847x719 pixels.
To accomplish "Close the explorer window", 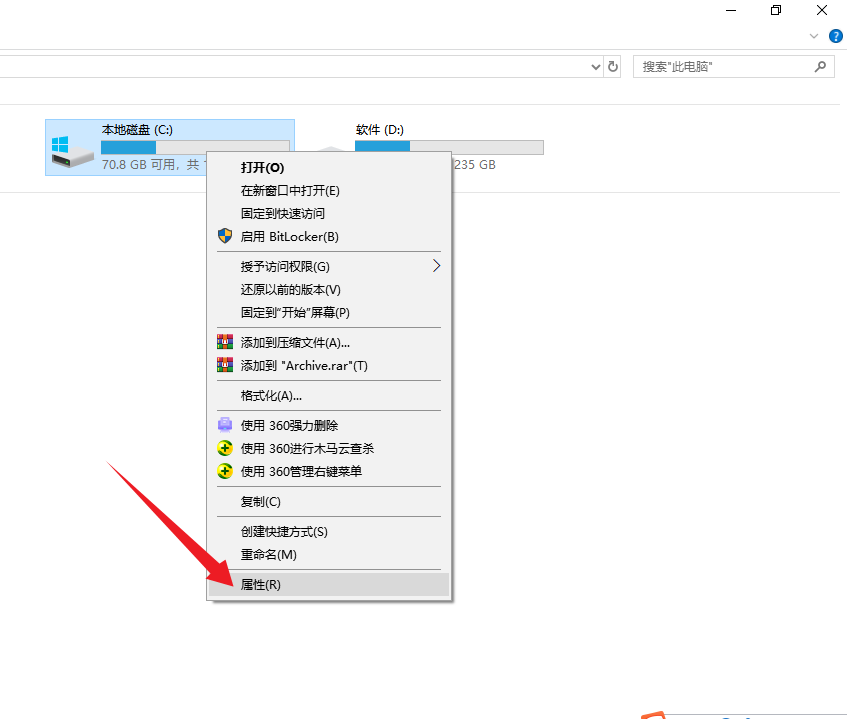I will point(822,10).
